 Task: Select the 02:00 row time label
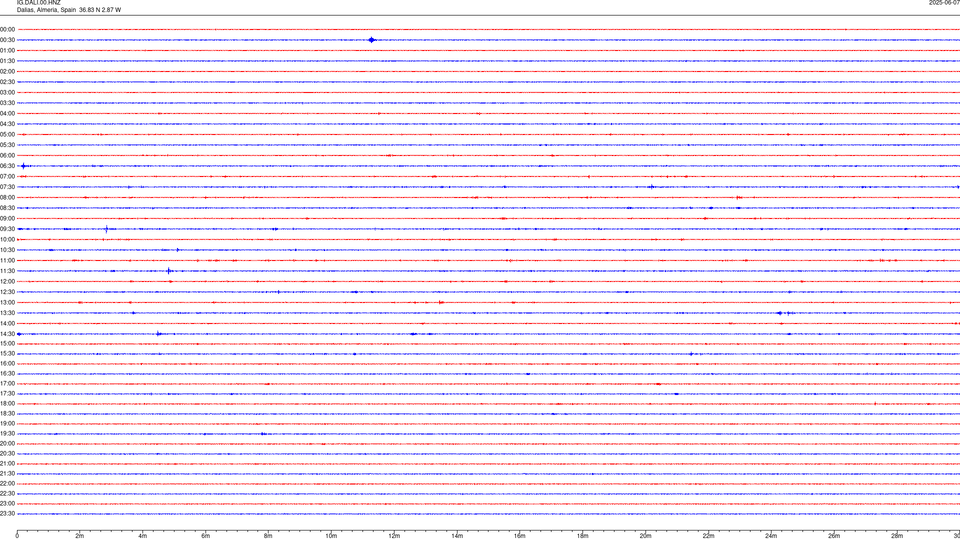[x=7, y=72]
